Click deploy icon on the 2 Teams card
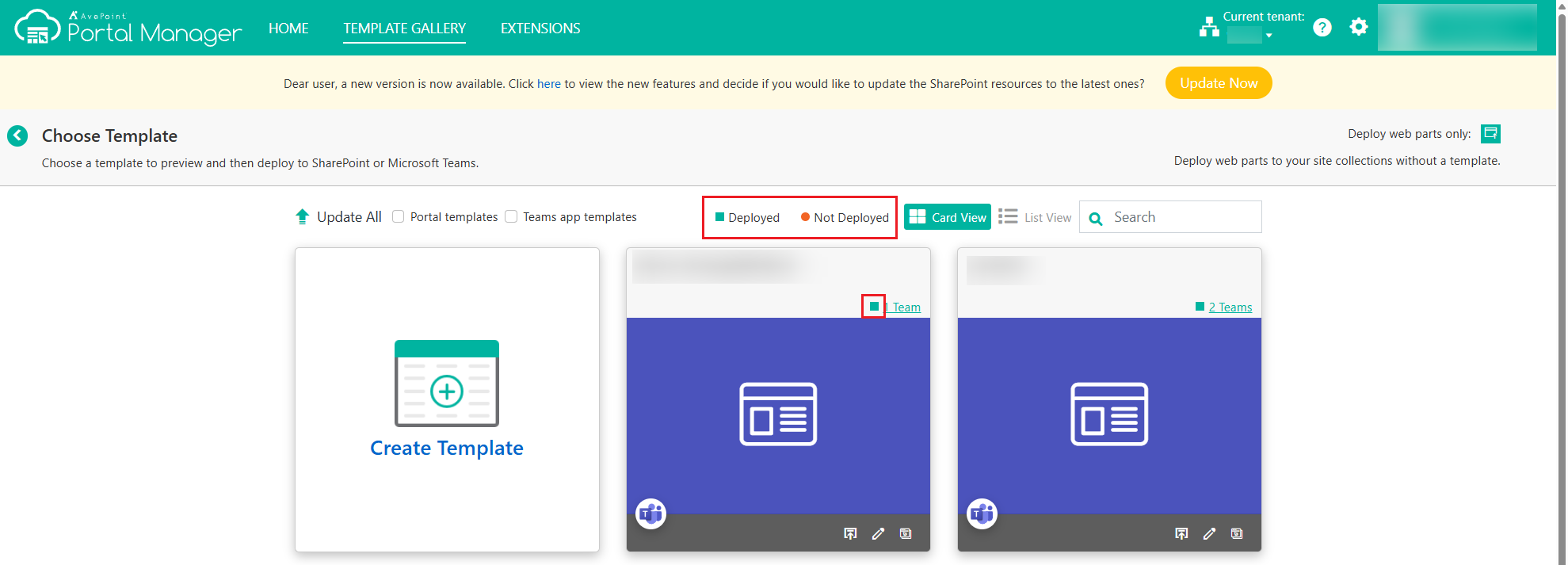The image size is (1568, 565). (1181, 533)
